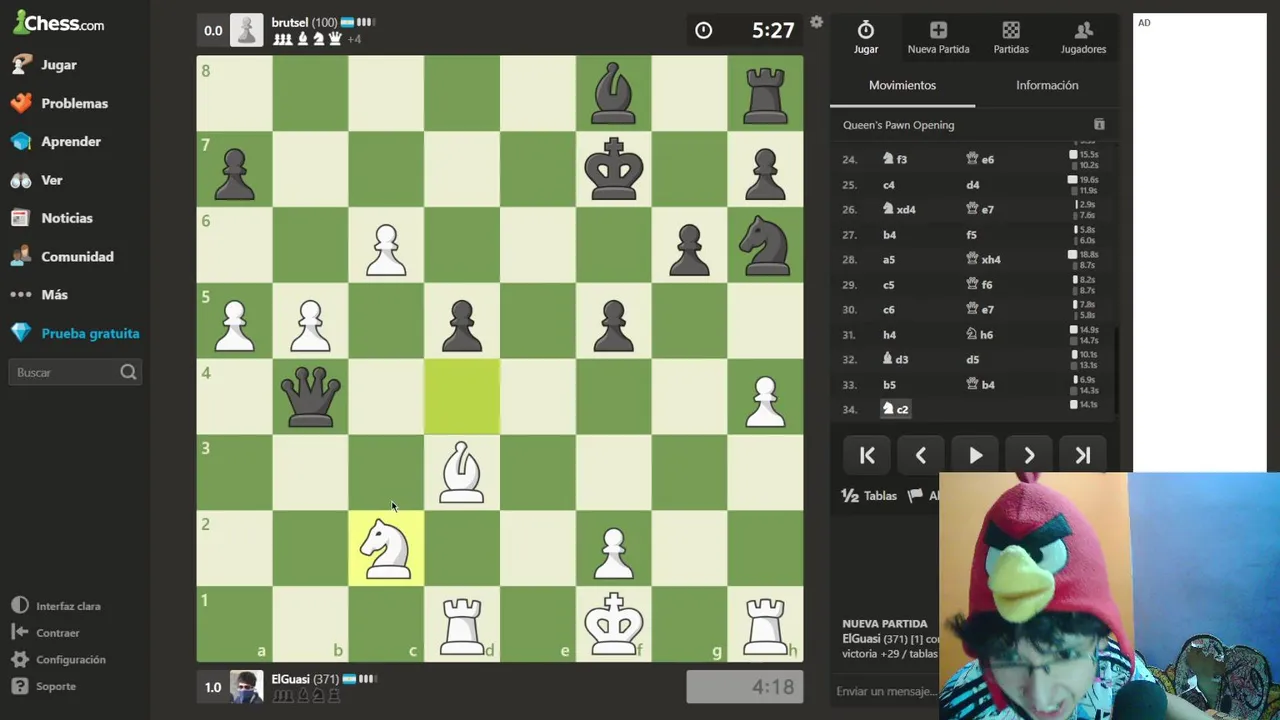Open Nueva Partida plus icon
The height and width of the screenshot is (720, 1280).
point(938,37)
